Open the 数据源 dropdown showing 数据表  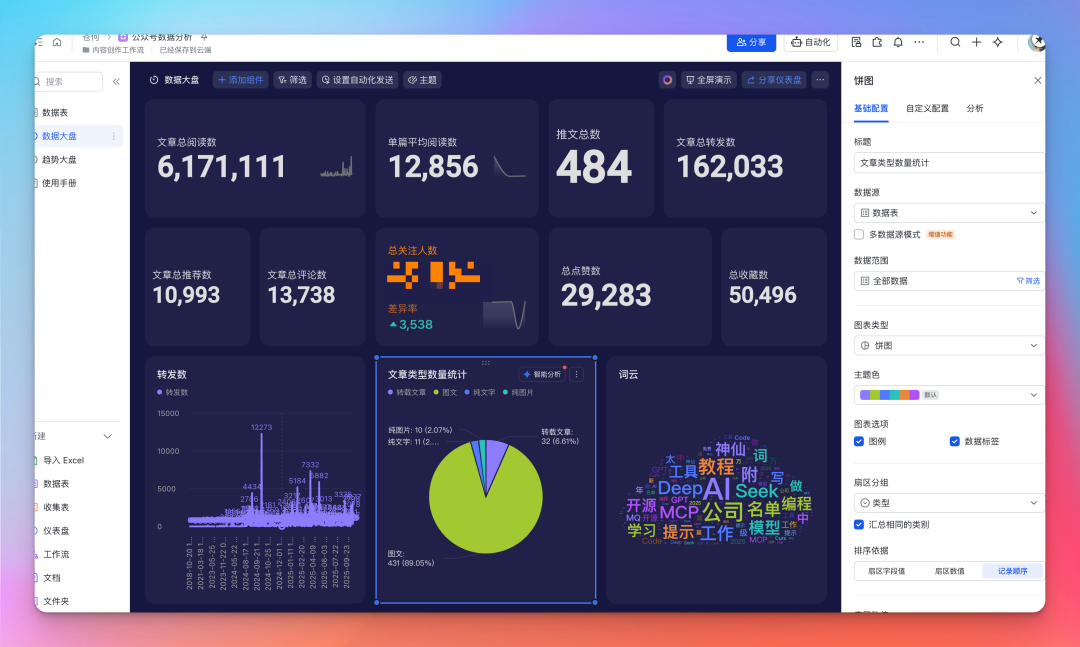[x=949, y=213]
